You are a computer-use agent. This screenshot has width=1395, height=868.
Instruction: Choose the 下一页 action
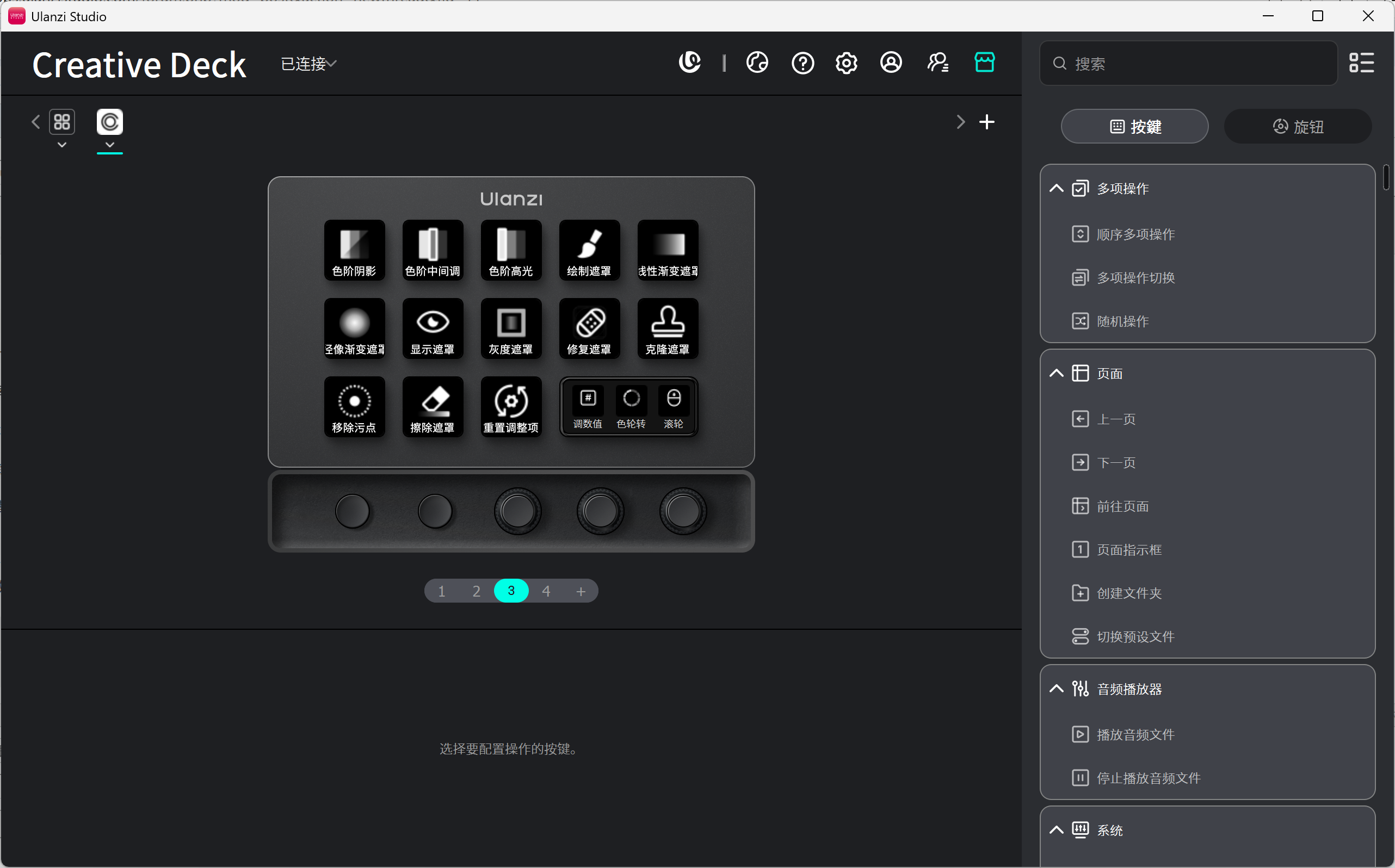1103,462
